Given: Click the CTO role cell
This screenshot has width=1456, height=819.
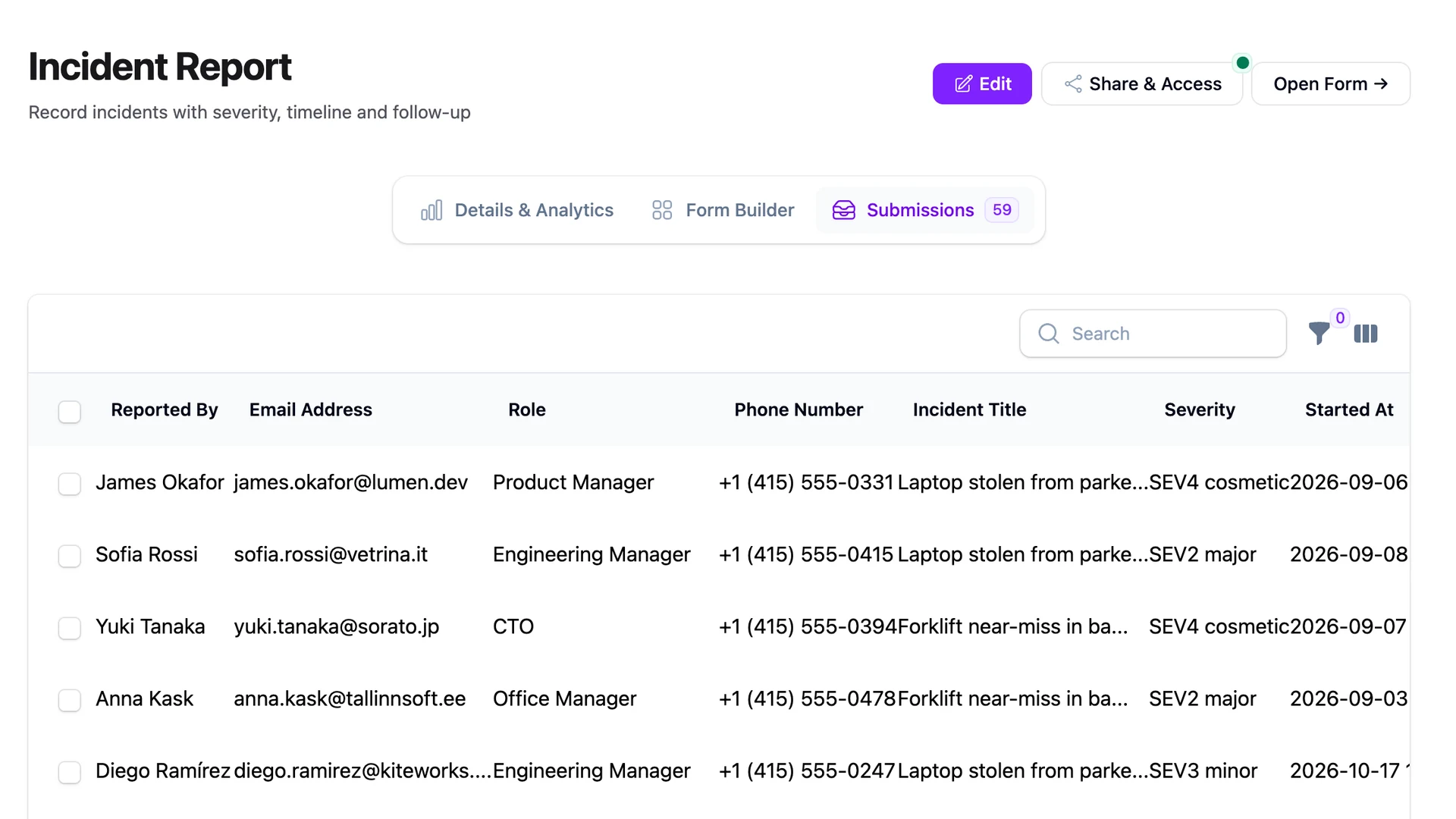Looking at the screenshot, I should tap(513, 626).
